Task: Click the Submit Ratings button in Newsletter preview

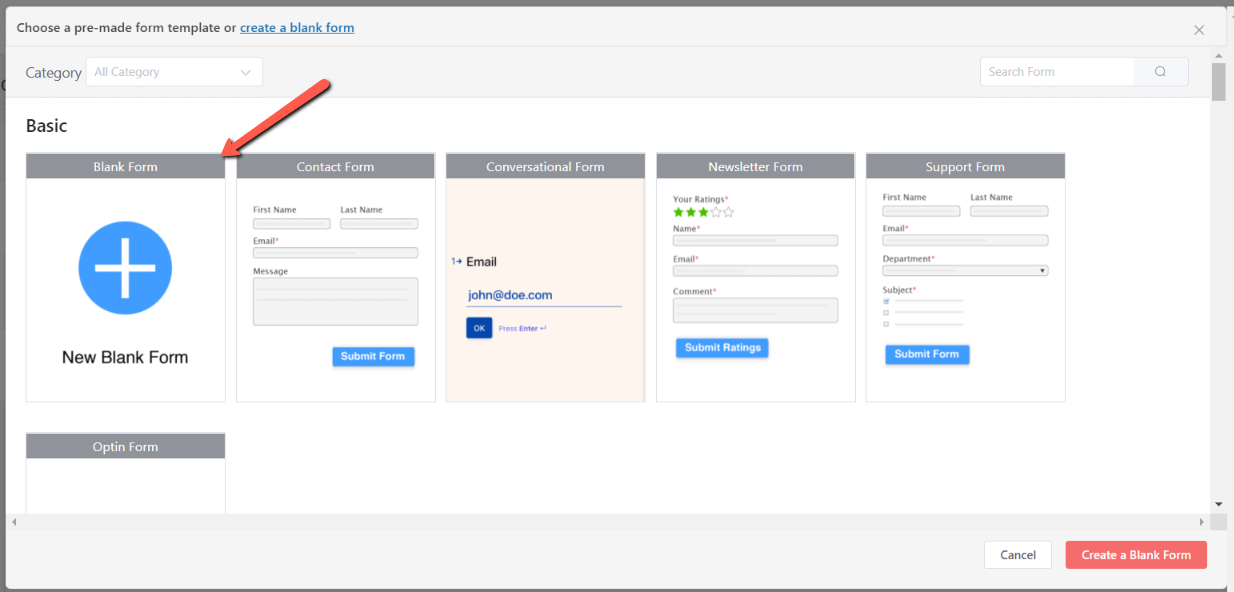Action: tap(722, 348)
